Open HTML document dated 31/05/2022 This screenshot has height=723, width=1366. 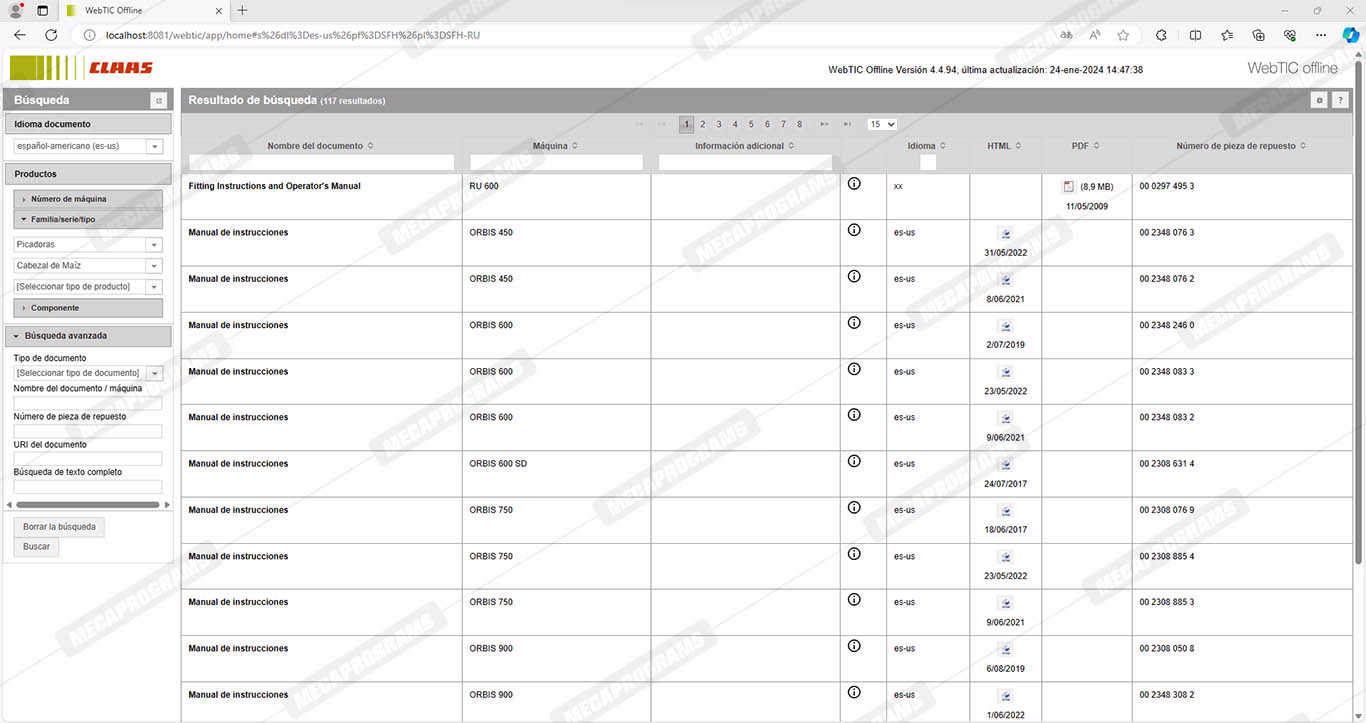tap(1005, 234)
